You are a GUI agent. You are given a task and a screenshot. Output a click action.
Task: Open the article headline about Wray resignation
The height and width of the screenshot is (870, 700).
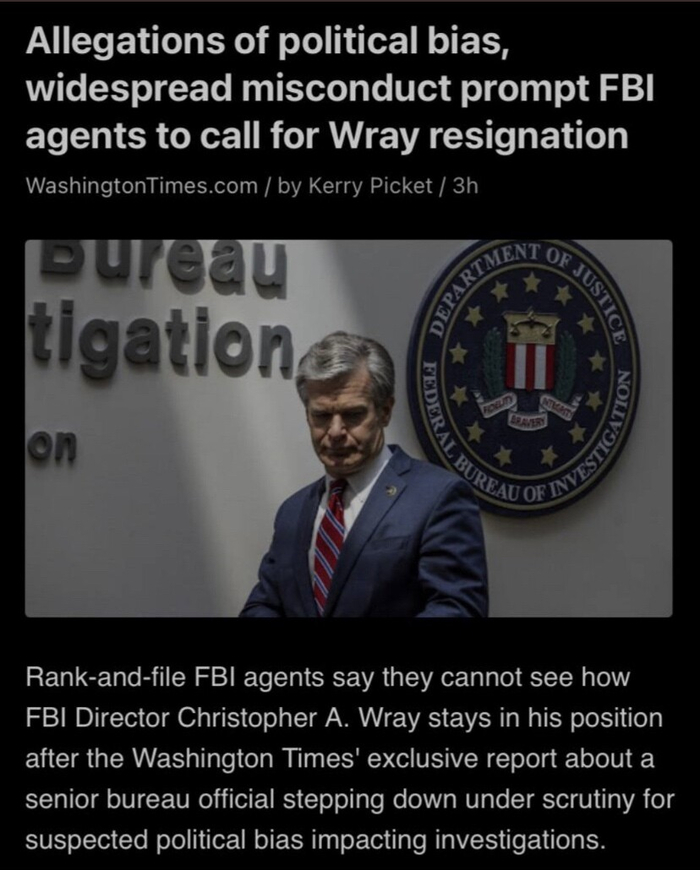(339, 88)
